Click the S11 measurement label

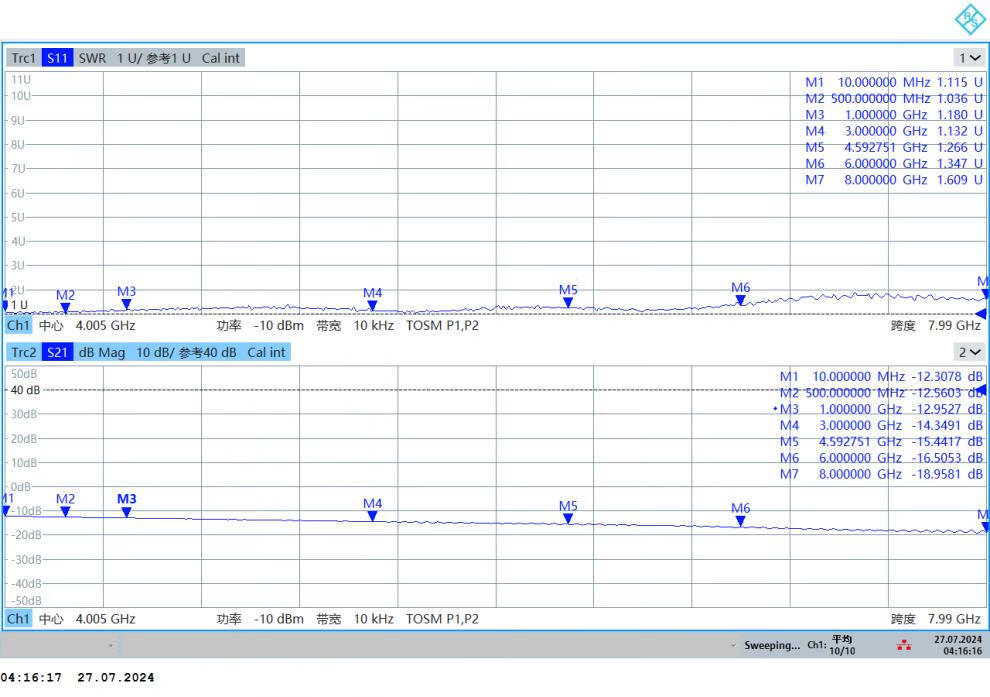pos(58,58)
